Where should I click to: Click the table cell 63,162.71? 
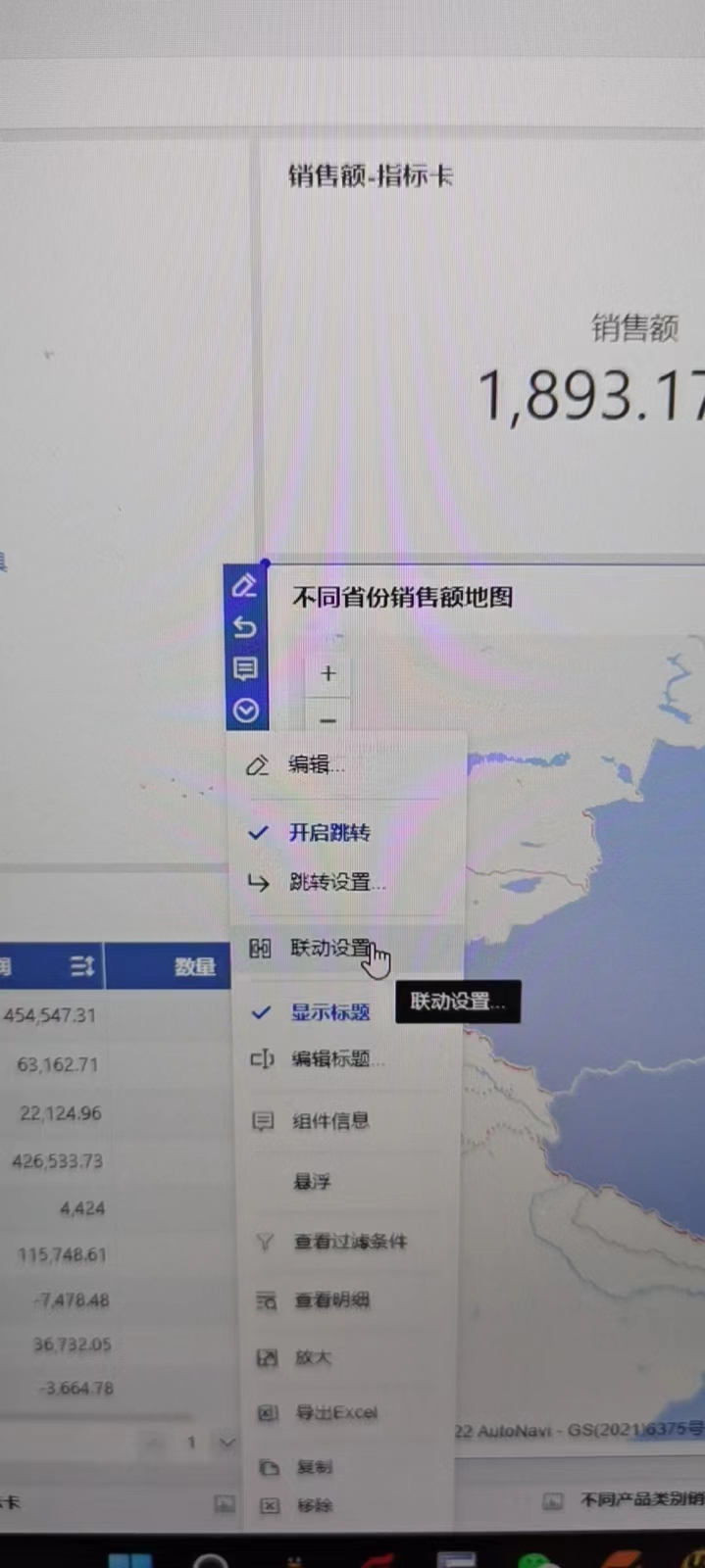[58, 1064]
